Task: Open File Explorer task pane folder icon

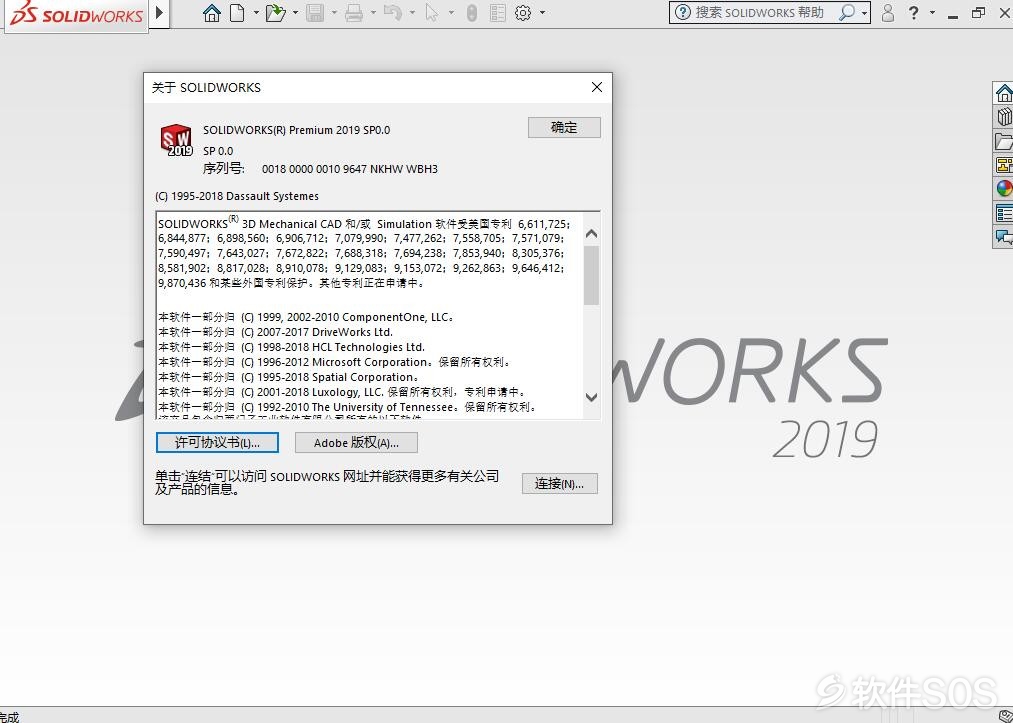Action: click(x=1003, y=141)
